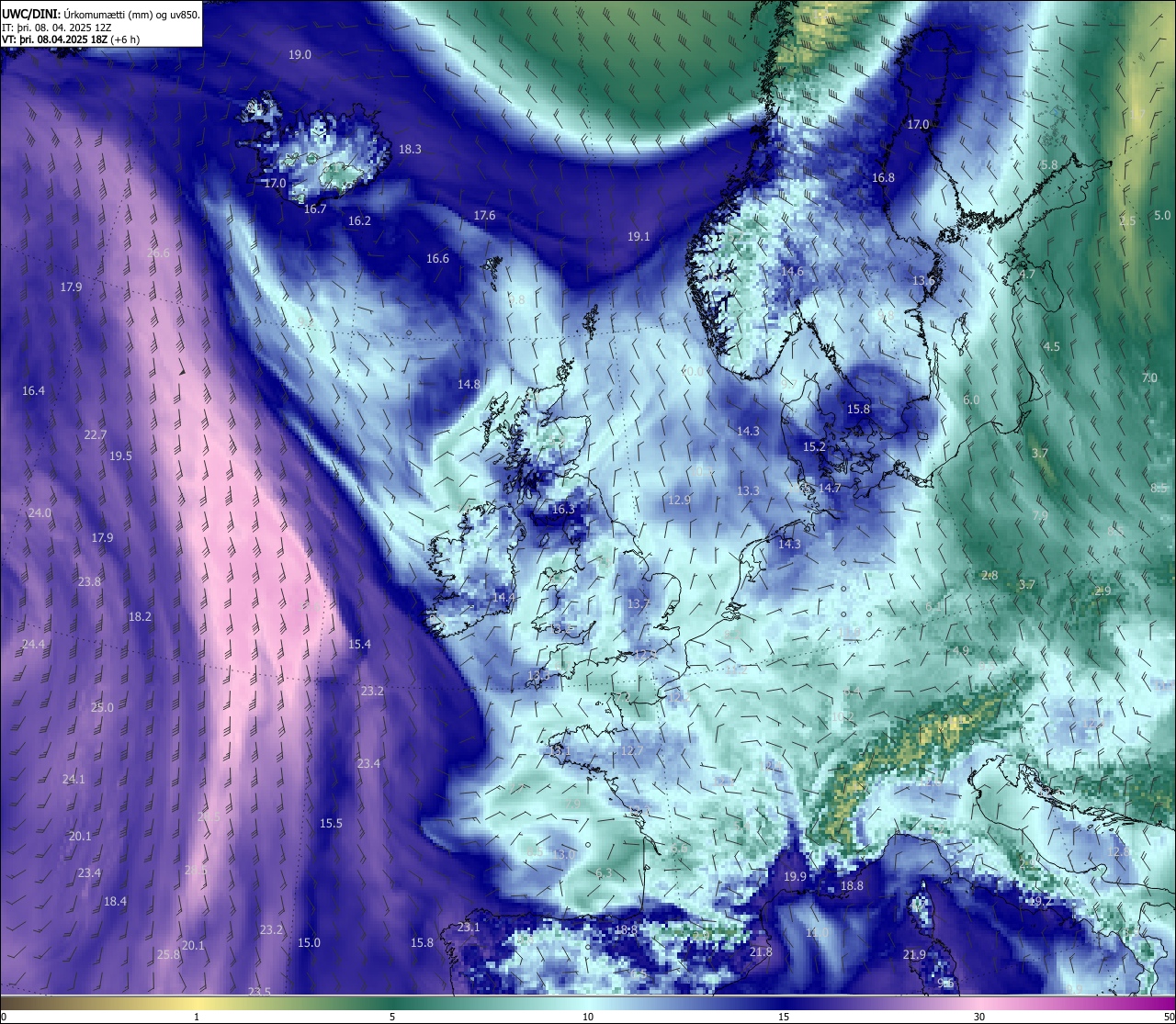Select the 13.7 value over England

639,604
